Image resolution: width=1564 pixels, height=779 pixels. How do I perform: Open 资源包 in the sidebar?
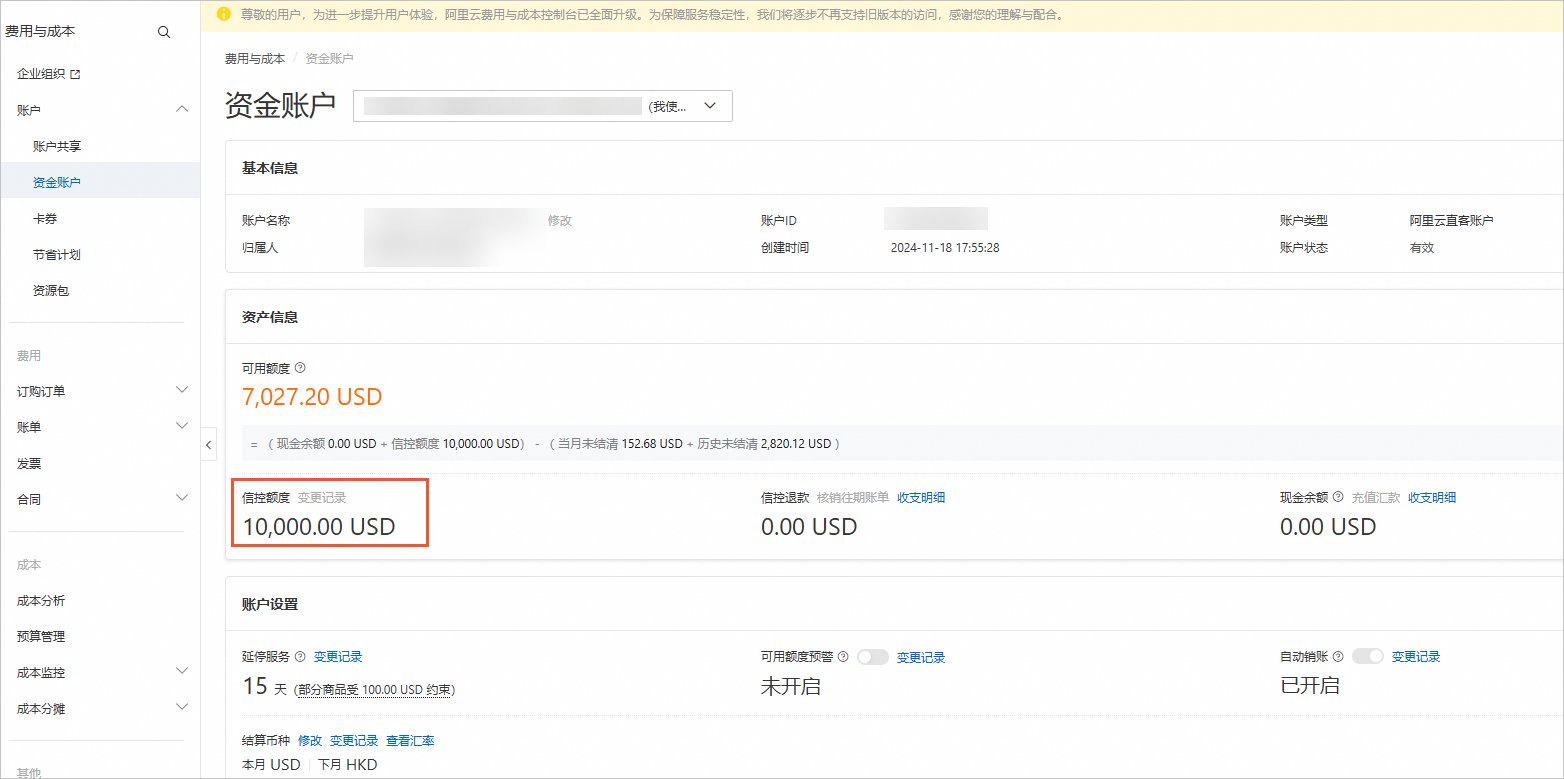51,291
